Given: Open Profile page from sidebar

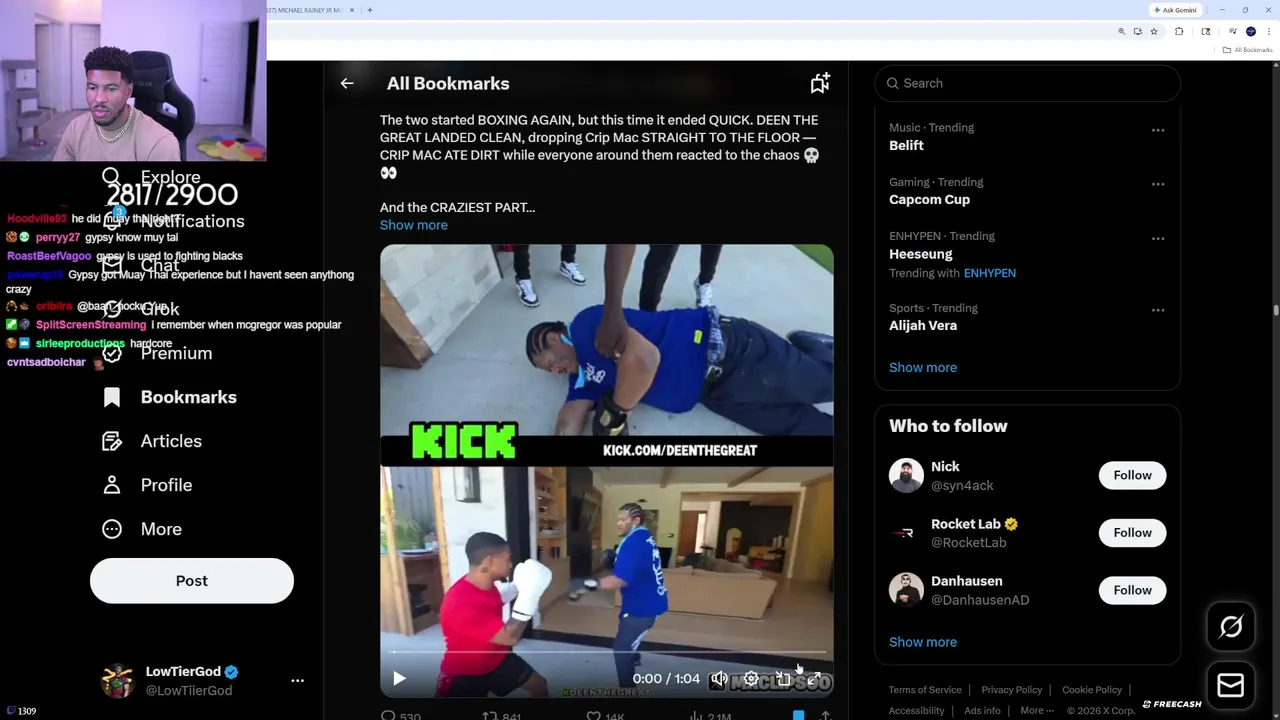Looking at the screenshot, I should (147, 485).
